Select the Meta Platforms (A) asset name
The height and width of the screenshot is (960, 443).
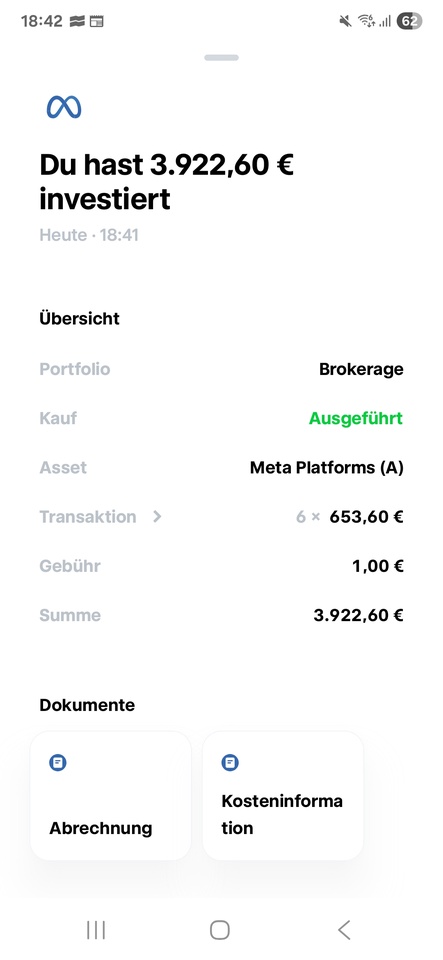(327, 468)
